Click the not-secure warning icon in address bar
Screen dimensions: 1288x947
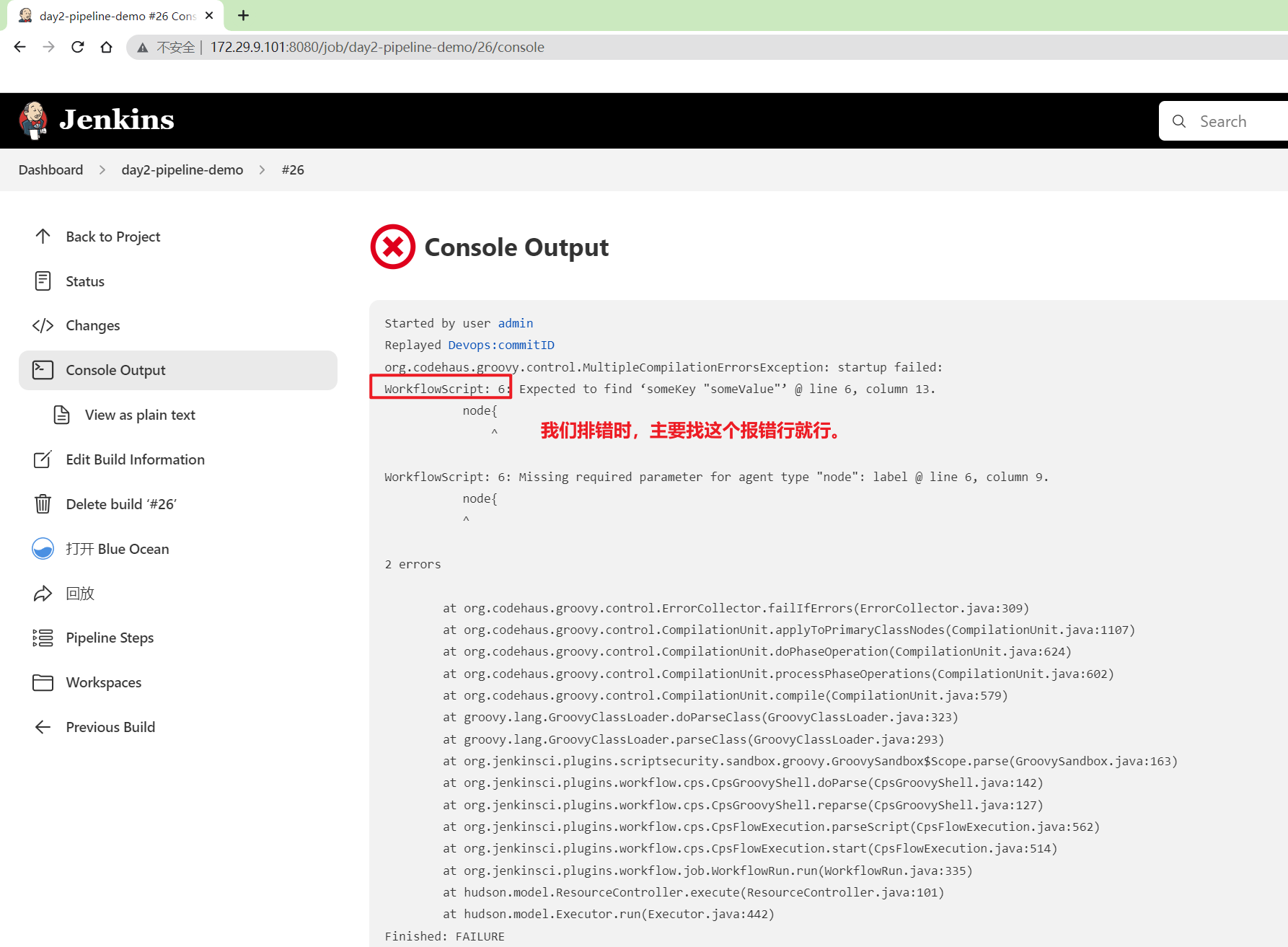tap(143, 48)
